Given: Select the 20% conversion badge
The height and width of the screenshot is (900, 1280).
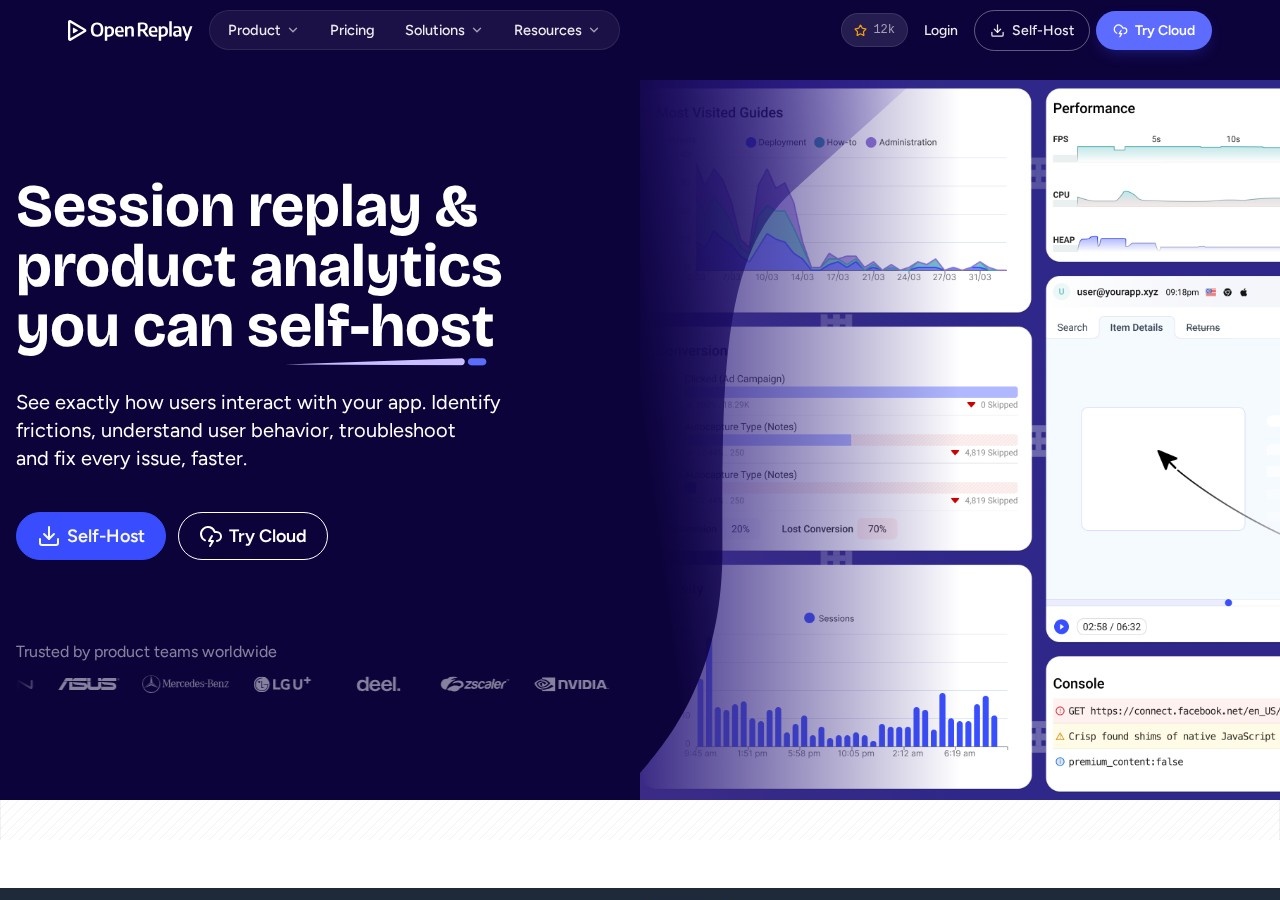Looking at the screenshot, I should pos(740,529).
